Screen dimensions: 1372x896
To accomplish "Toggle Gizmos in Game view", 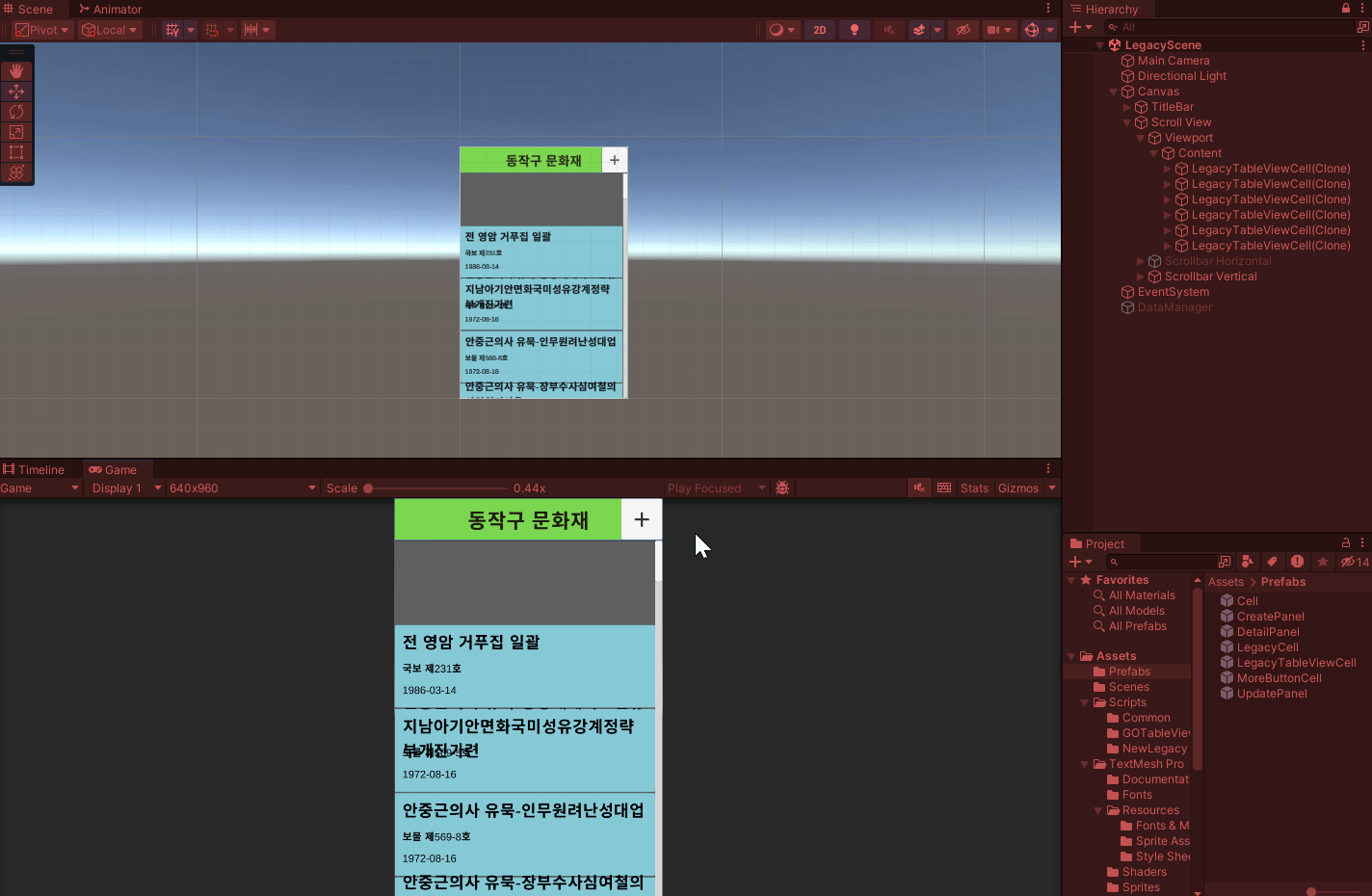I will point(1018,488).
